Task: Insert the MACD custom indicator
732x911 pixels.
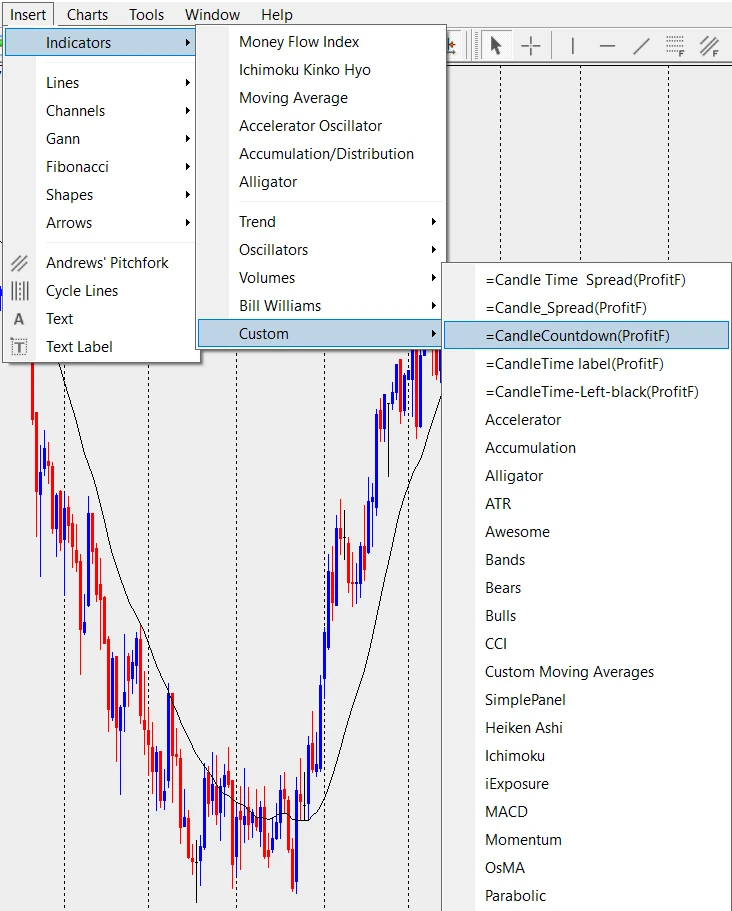Action: click(x=506, y=812)
